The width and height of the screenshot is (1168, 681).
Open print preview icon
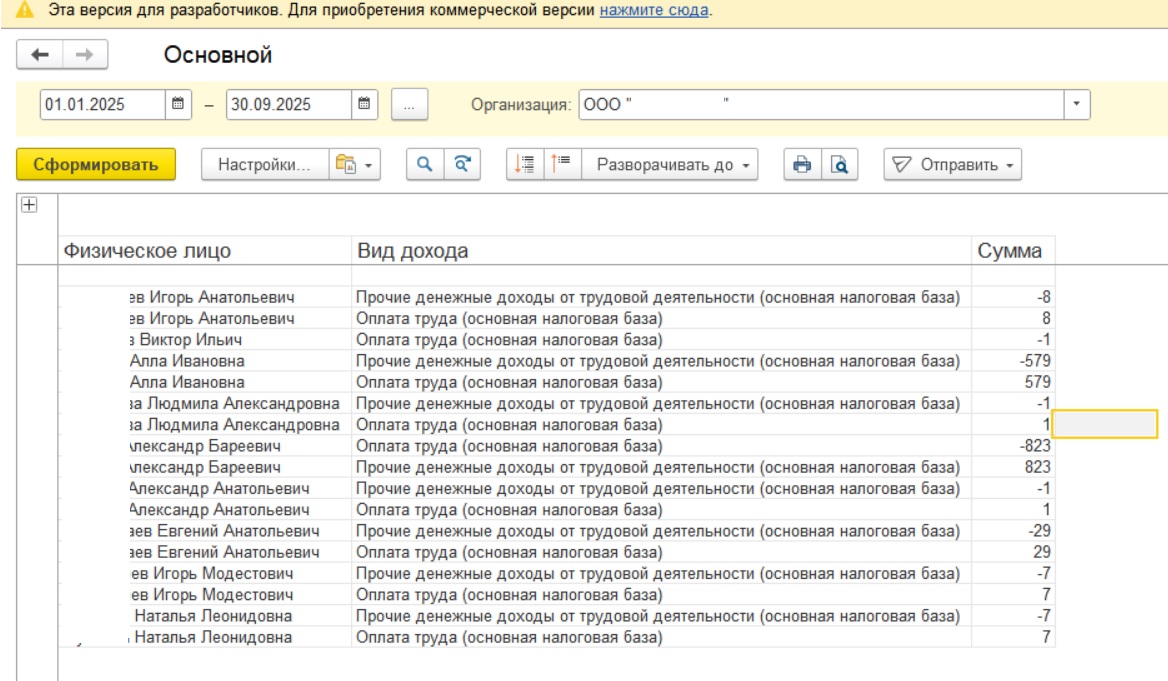(840, 165)
